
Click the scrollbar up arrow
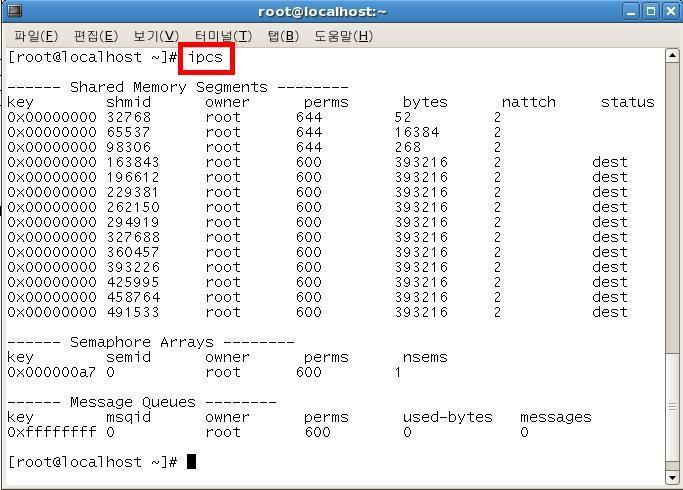pyautogui.click(x=672, y=55)
